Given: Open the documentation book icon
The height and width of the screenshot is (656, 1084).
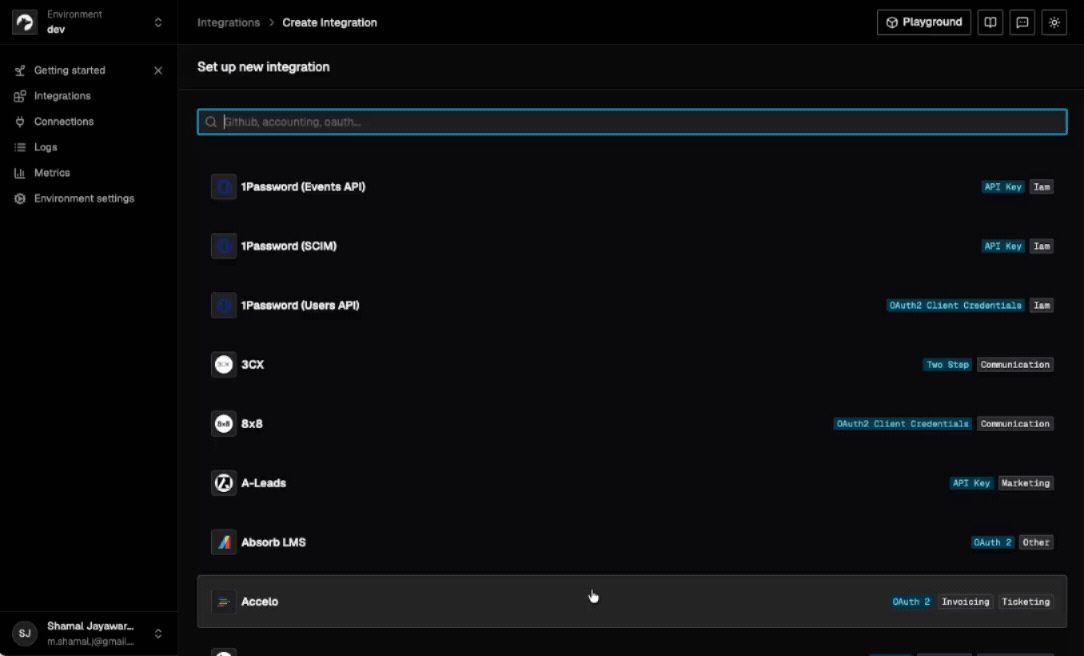Looking at the screenshot, I should (x=990, y=22).
